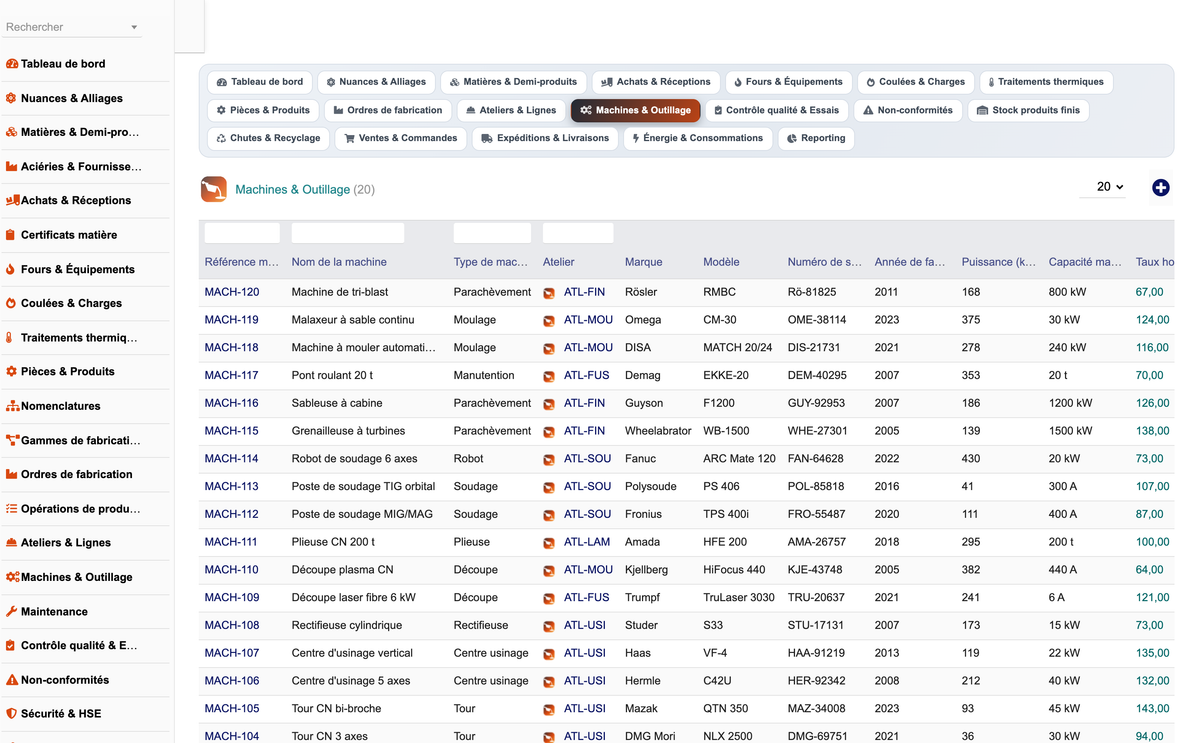Select the Contrôle qualité & Essais tab

click(775, 110)
